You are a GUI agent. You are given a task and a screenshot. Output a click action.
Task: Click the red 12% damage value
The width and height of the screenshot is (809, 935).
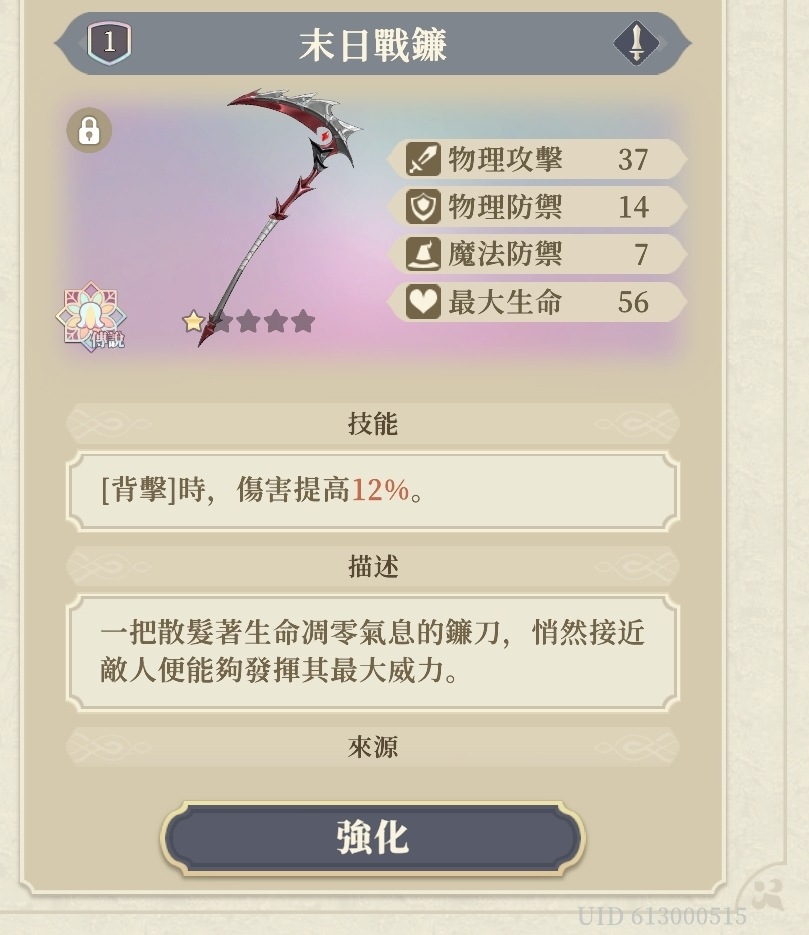(380, 490)
